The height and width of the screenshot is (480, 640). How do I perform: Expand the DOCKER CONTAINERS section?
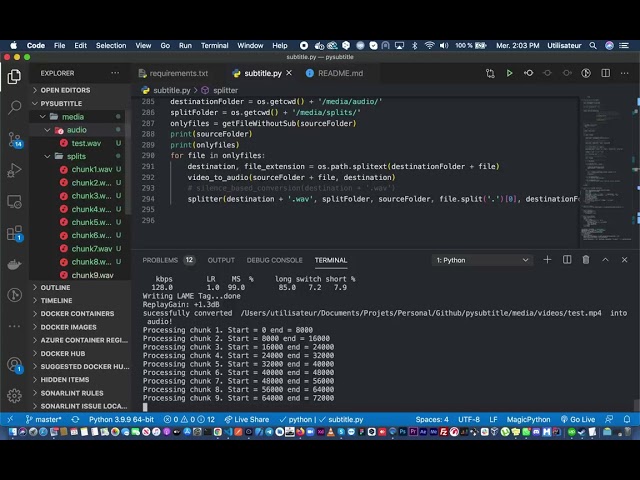[77, 313]
